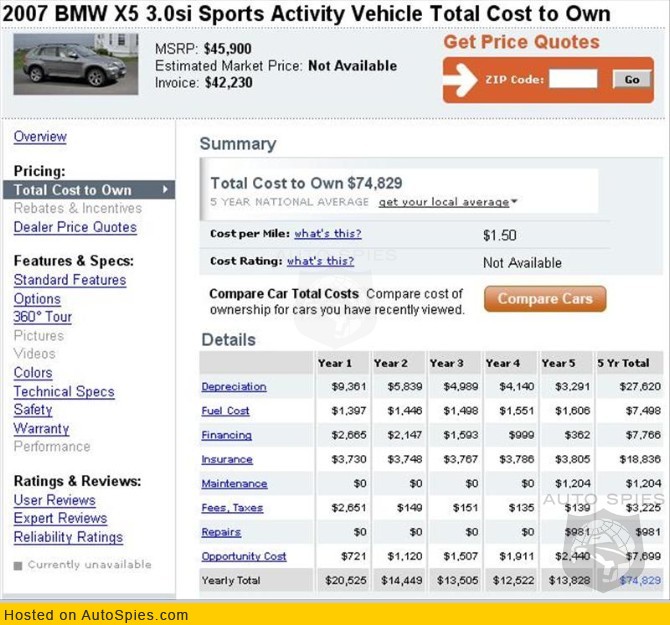Click the $18,836 insurance total cell
Screen dimensions: 670x625
point(640,460)
